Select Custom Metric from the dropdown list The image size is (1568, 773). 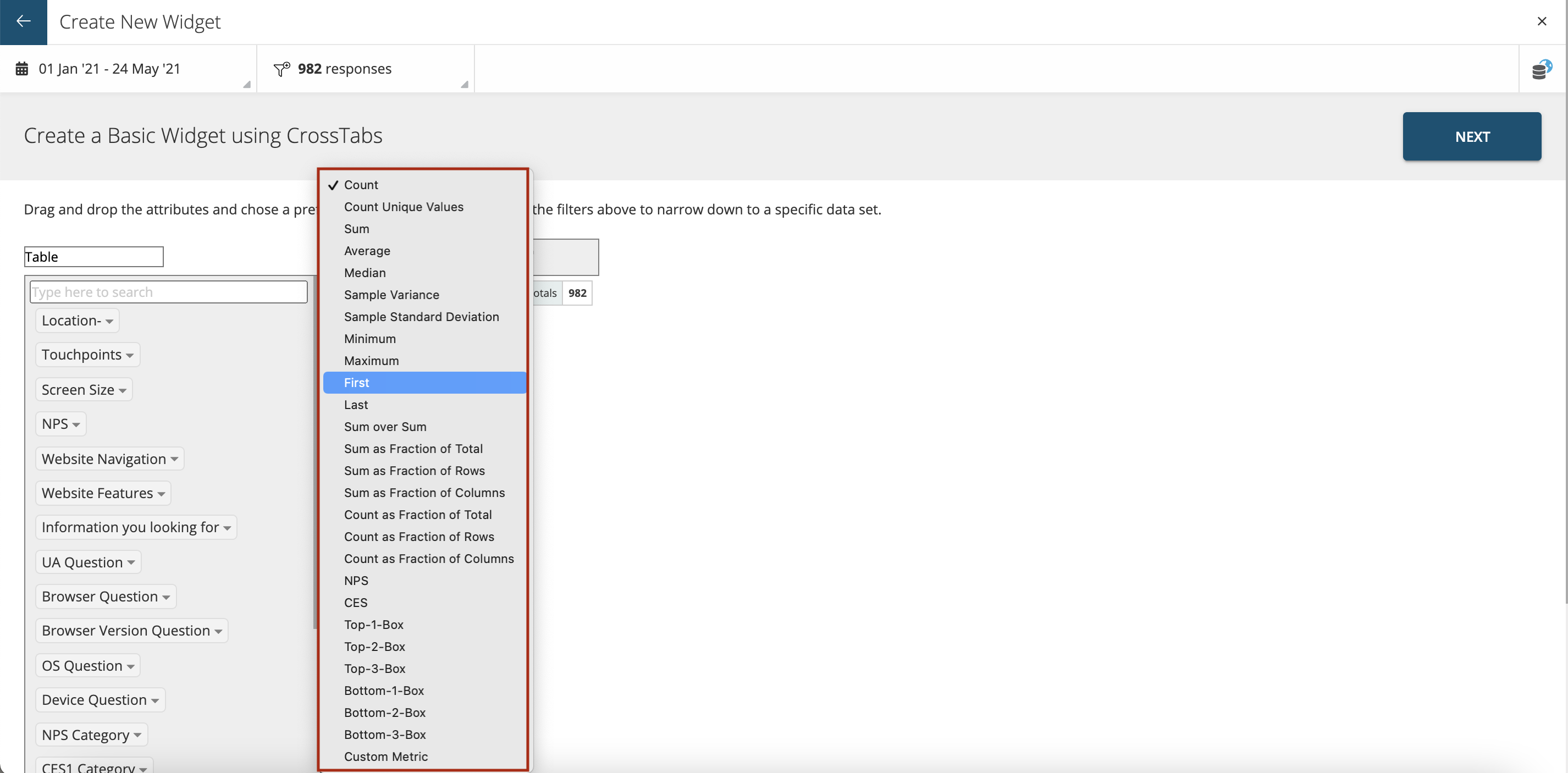(386, 756)
